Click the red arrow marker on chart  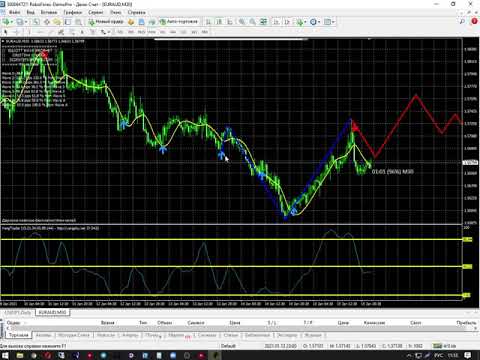355,127
